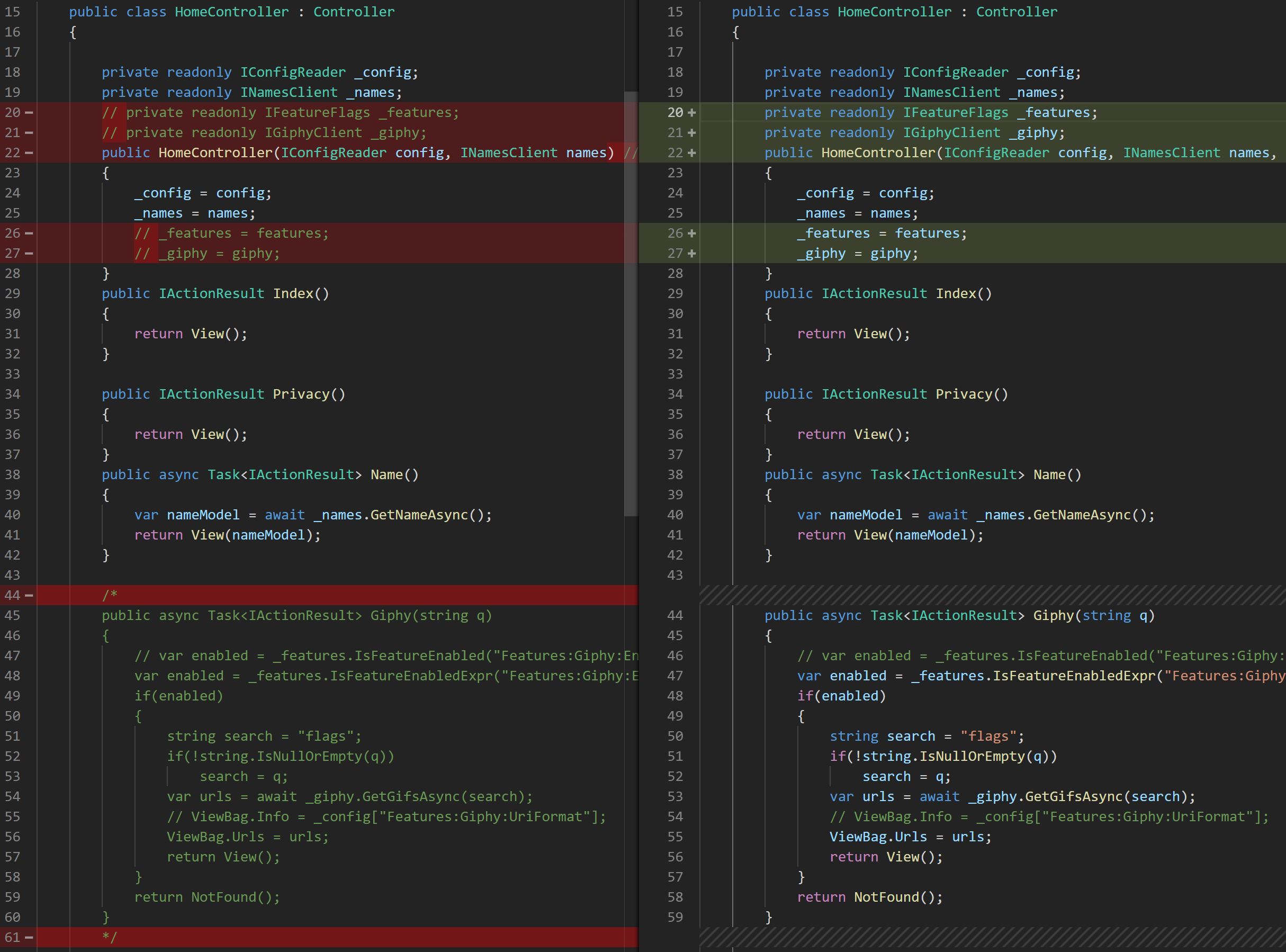Click line number 38 in left pane
Image resolution: width=1286 pixels, height=952 pixels.
click(13, 475)
